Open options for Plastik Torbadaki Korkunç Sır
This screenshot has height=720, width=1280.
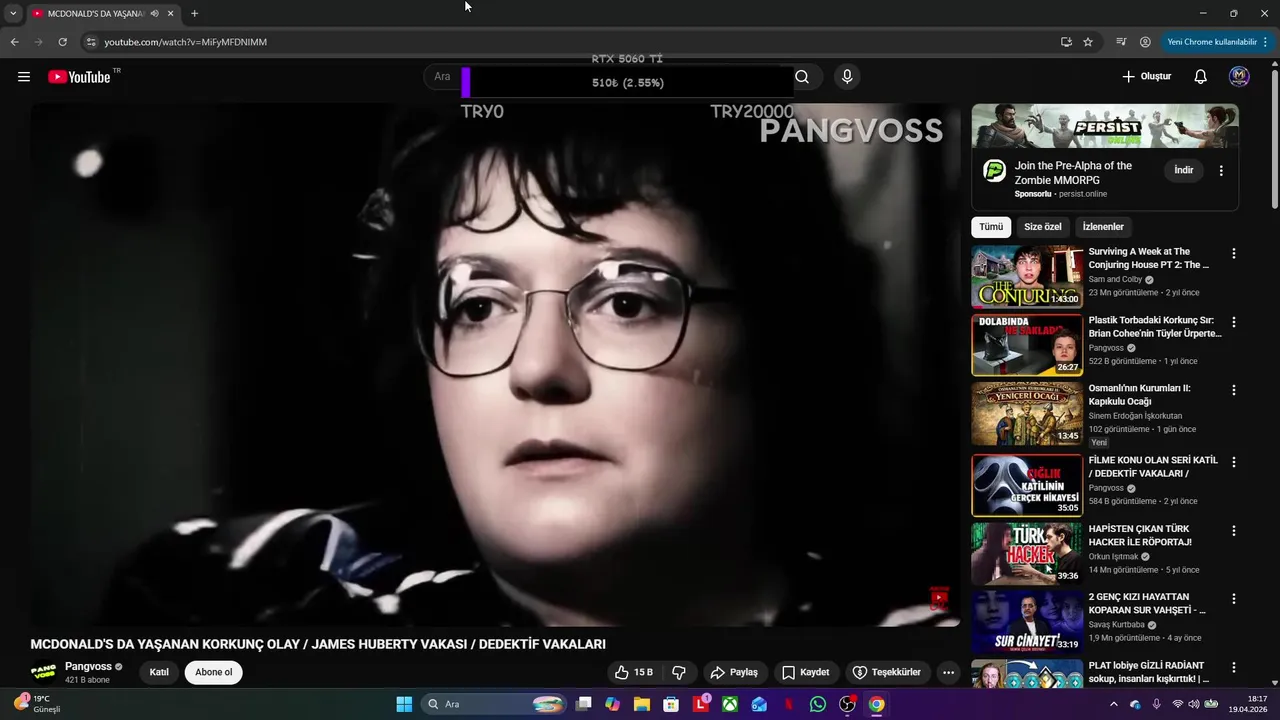pyautogui.click(x=1233, y=322)
